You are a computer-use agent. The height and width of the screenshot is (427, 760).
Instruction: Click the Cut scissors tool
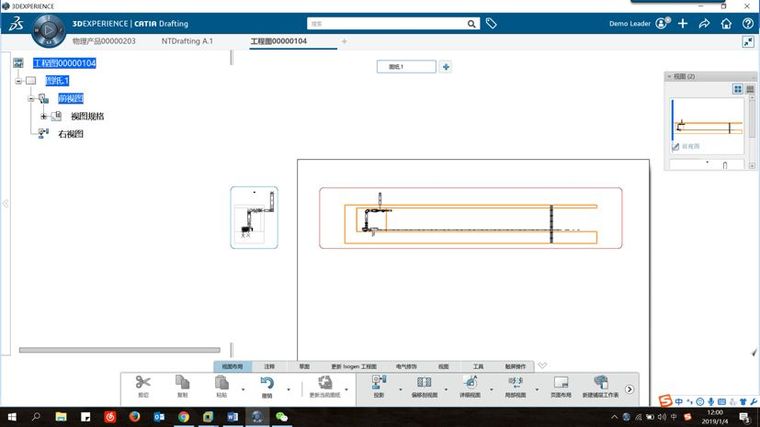[143, 387]
